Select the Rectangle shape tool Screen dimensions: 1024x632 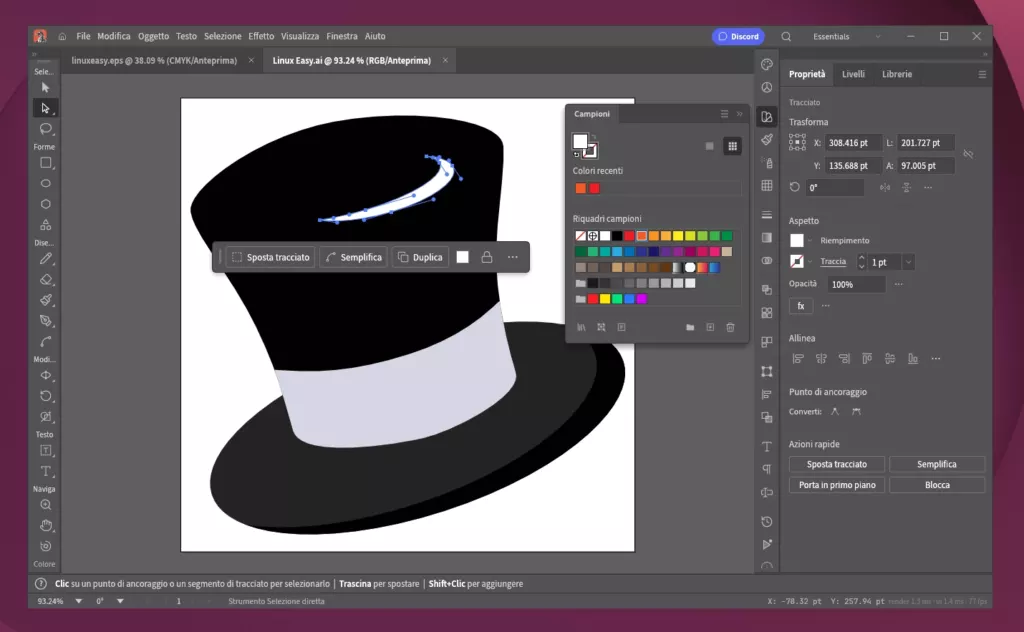coord(45,163)
